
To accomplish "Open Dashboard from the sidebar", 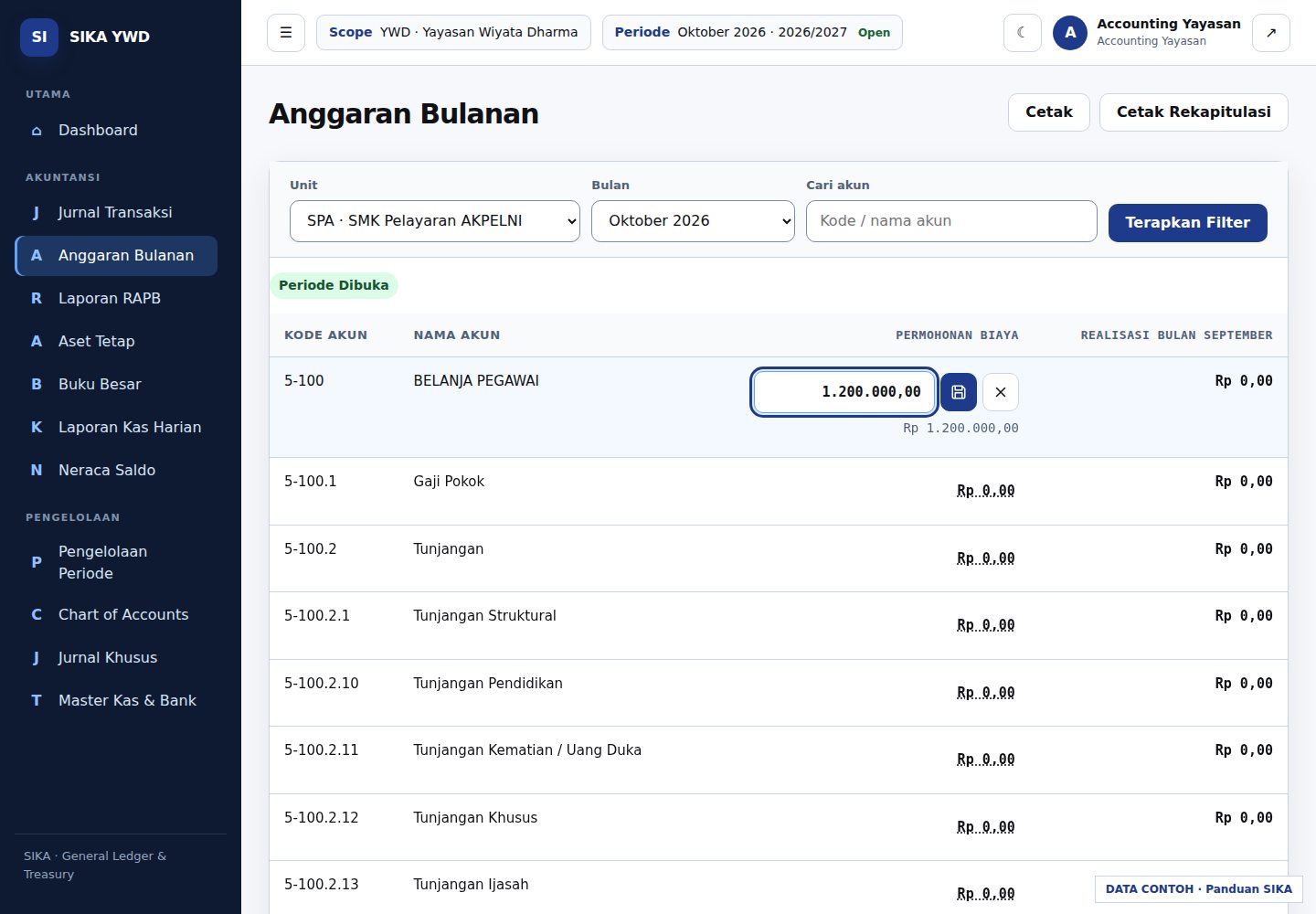I will pyautogui.click(x=116, y=131).
